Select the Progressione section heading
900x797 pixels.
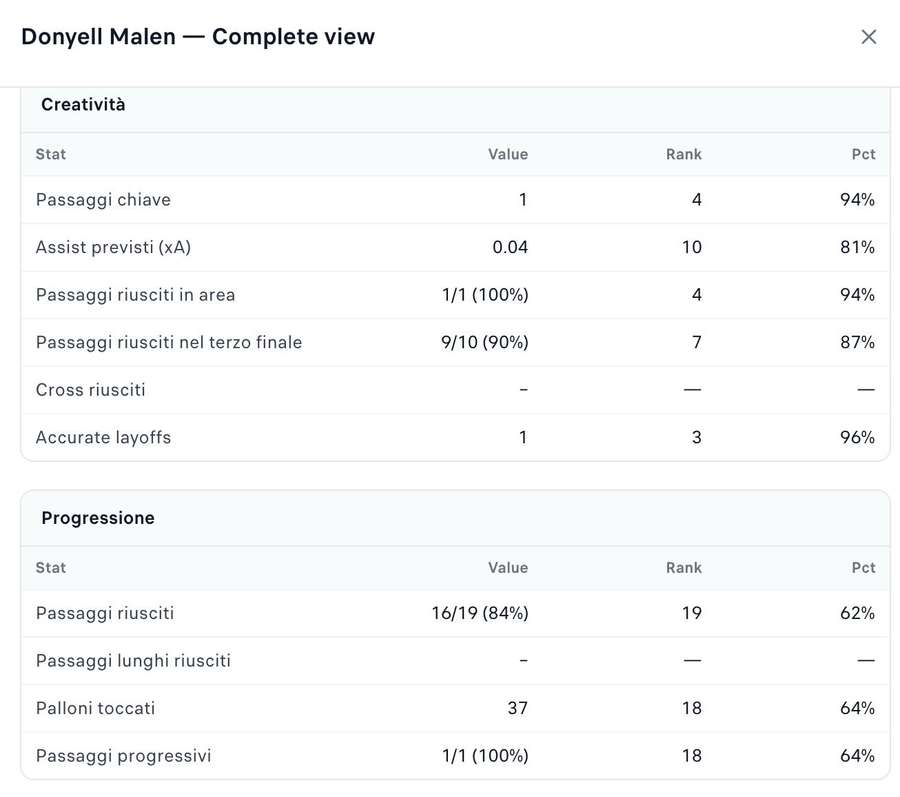click(x=98, y=518)
